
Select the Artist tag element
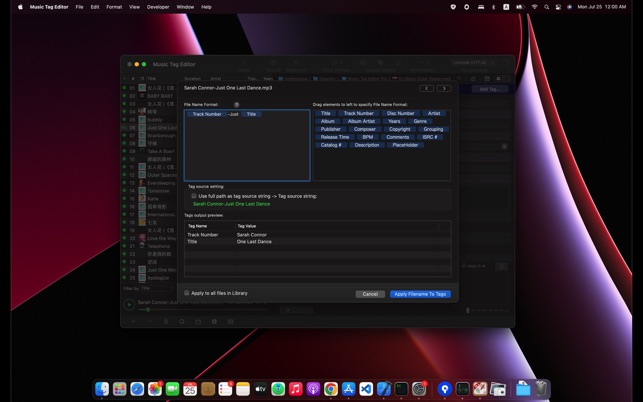coord(434,113)
